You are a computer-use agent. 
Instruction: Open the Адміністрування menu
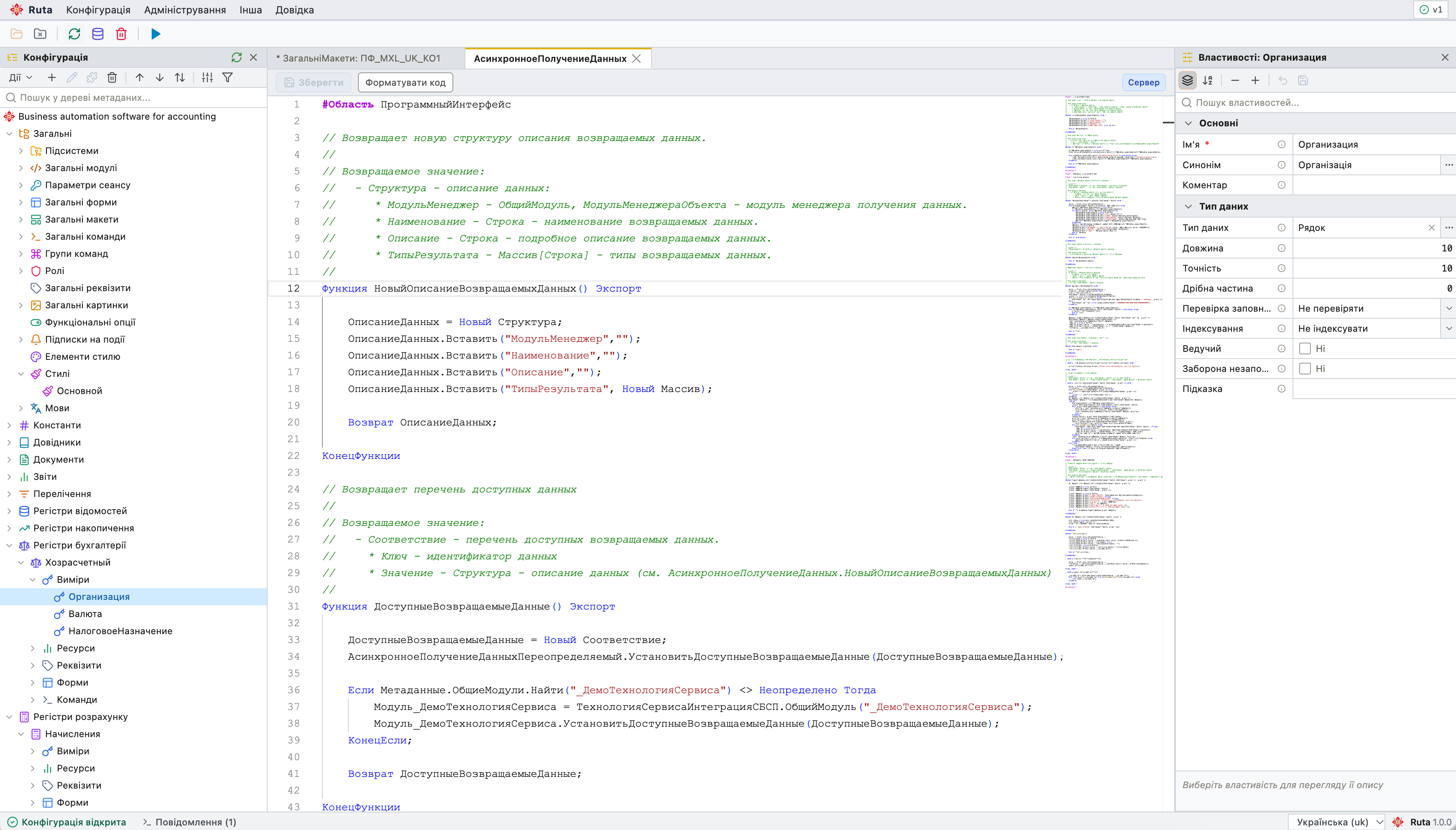coord(184,10)
